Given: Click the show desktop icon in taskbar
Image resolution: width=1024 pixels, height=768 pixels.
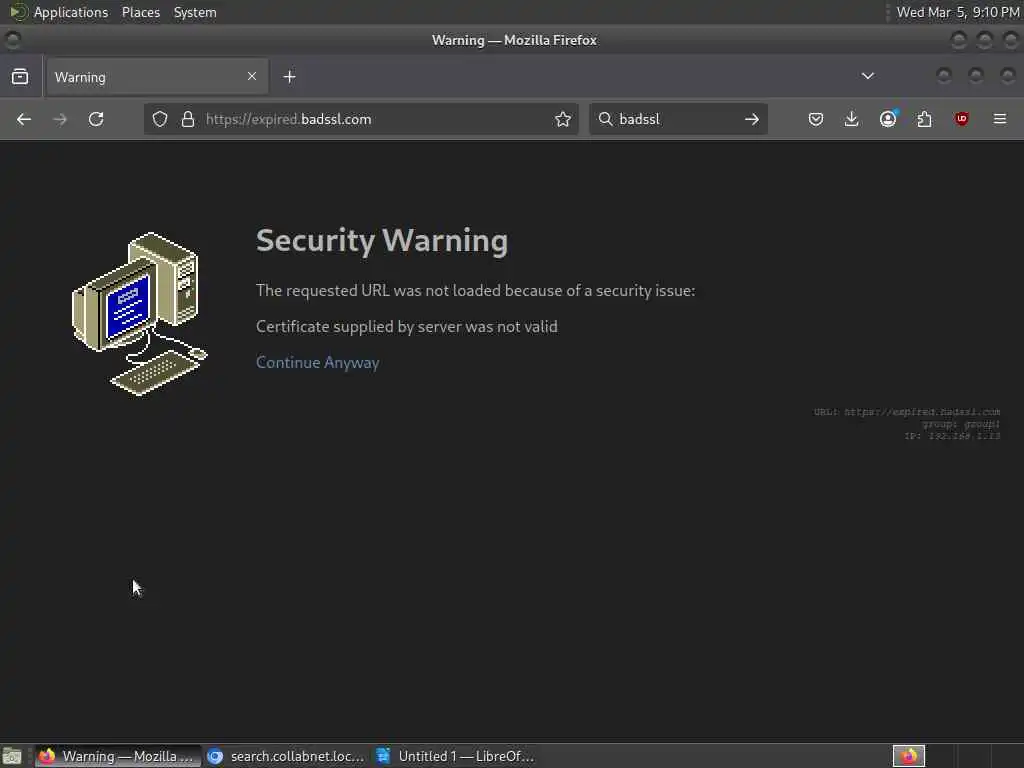Looking at the screenshot, I should pos(12,756).
